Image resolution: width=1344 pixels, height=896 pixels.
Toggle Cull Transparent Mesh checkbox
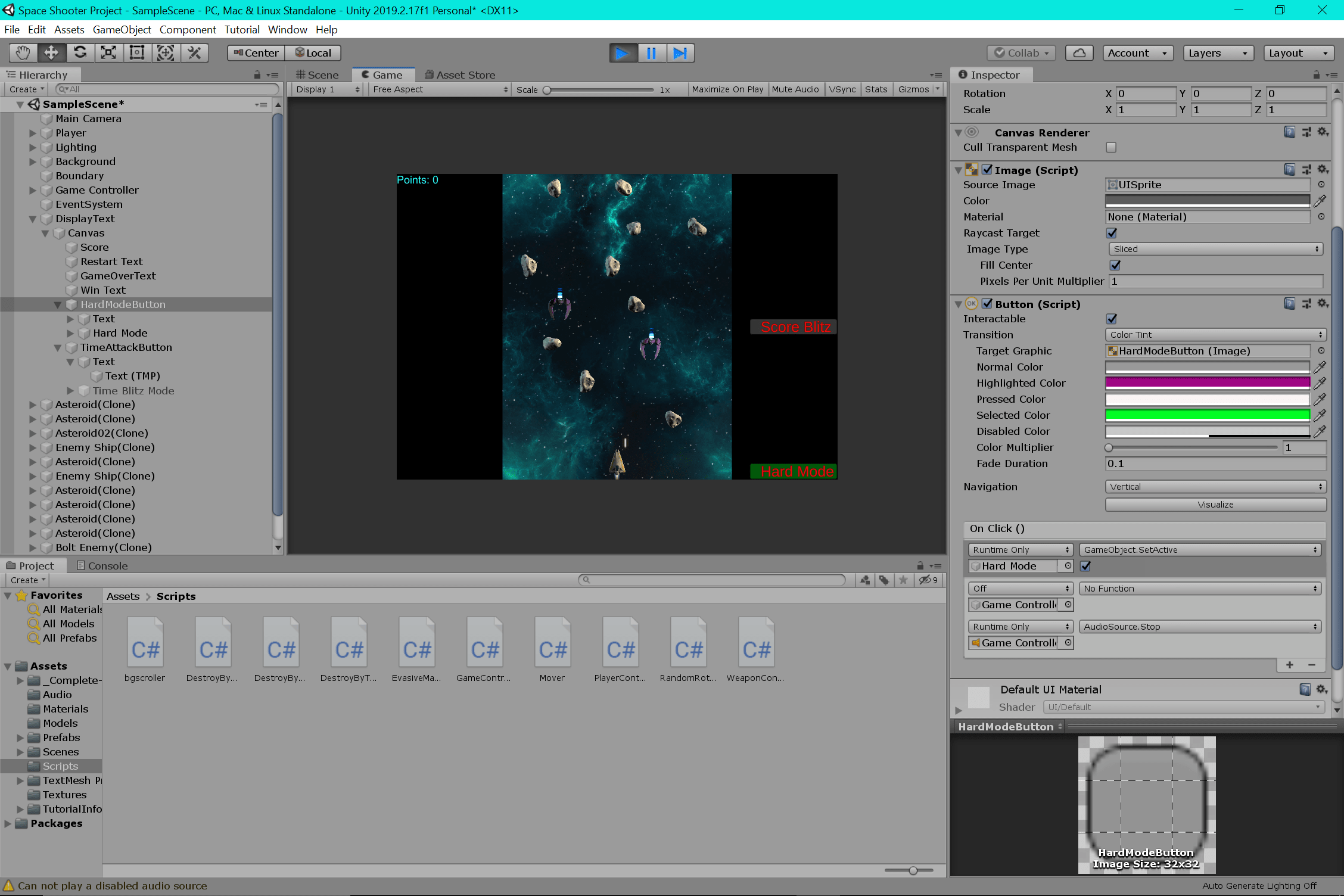tap(1111, 147)
